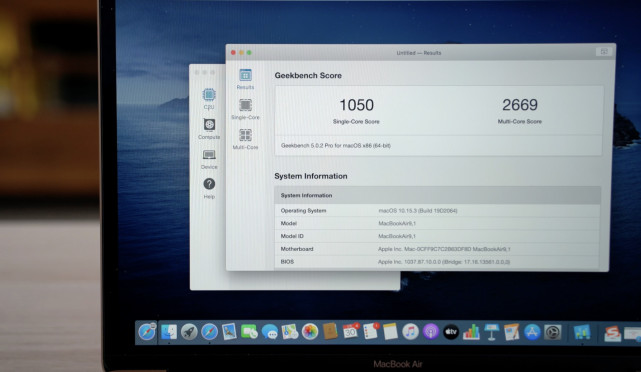The width and height of the screenshot is (641, 372).
Task: Launch Pages from the dock
Action: point(511,332)
